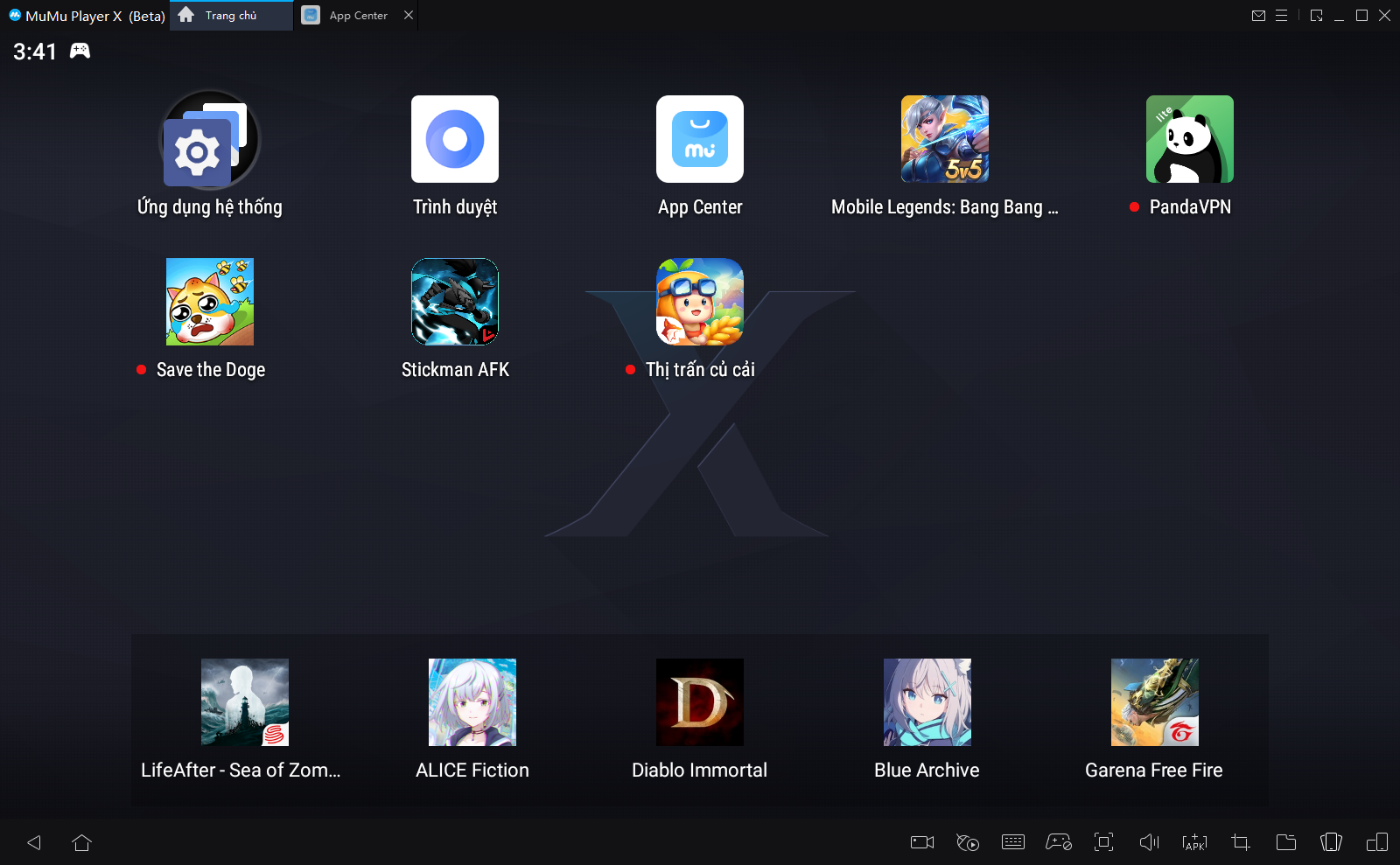This screenshot has height=865, width=1400.
Task: Open the shared folder icon
Action: [x=1285, y=842]
